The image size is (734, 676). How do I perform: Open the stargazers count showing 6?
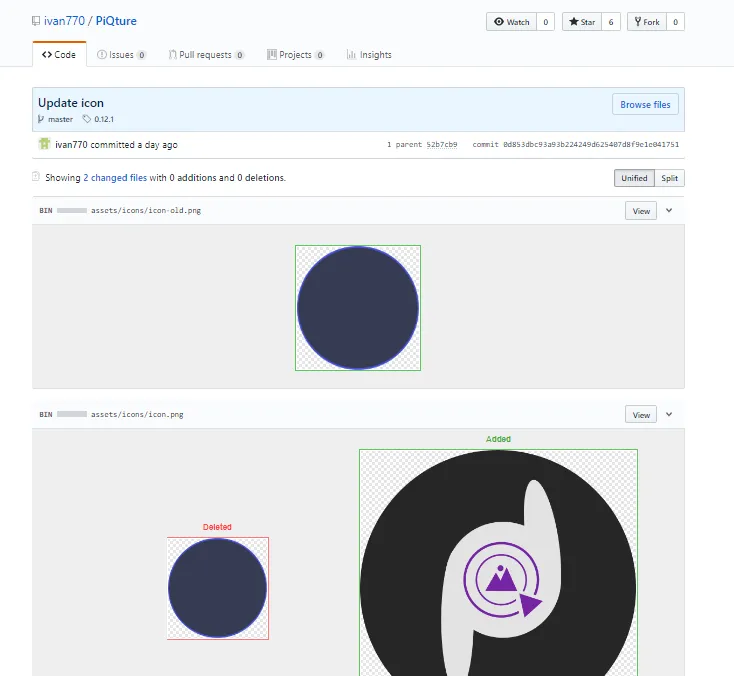point(611,22)
